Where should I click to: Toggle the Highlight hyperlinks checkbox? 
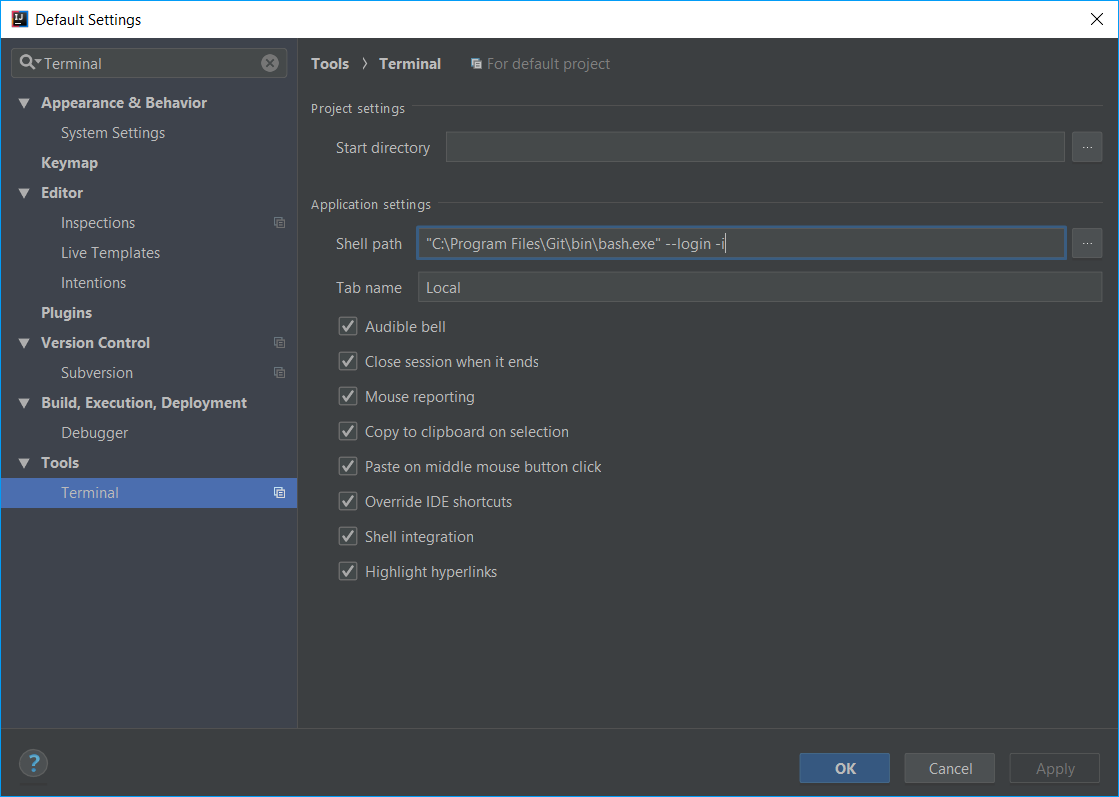click(348, 572)
